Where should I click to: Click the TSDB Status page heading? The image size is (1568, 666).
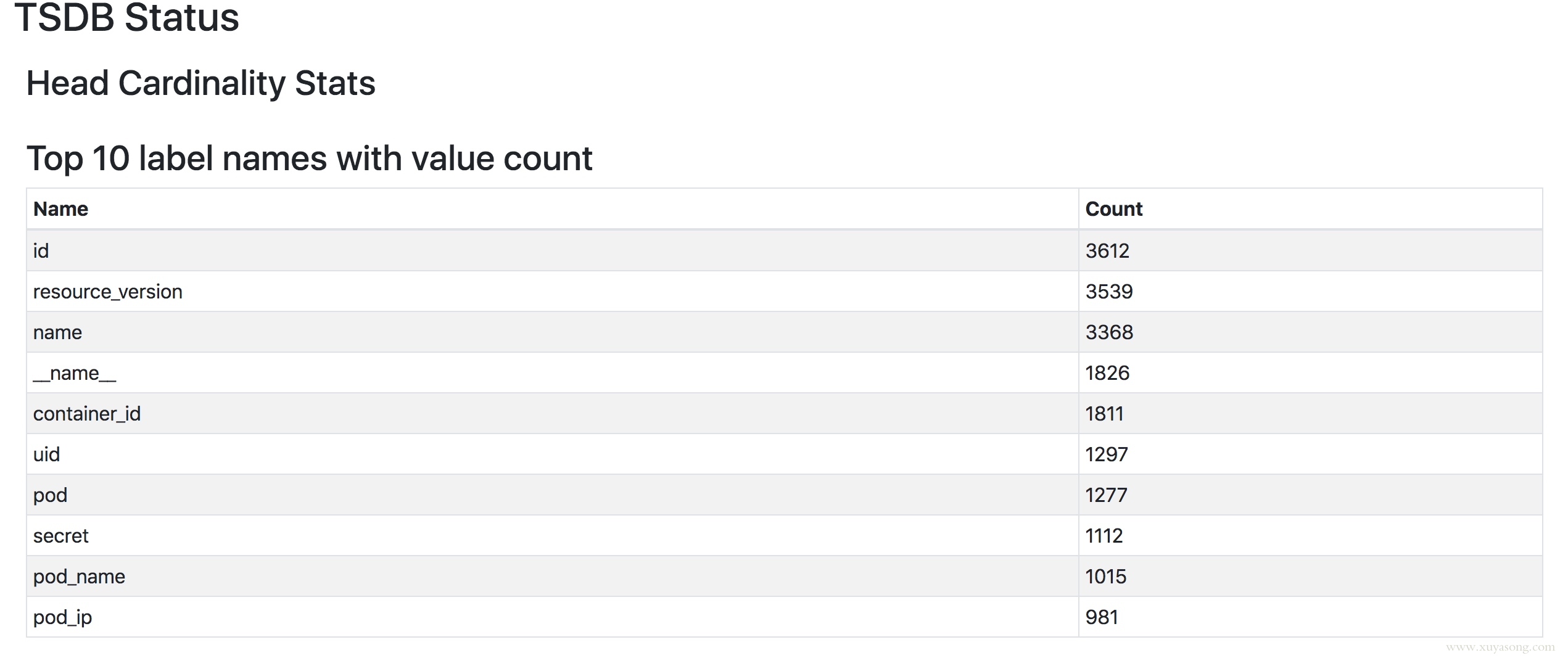click(126, 17)
